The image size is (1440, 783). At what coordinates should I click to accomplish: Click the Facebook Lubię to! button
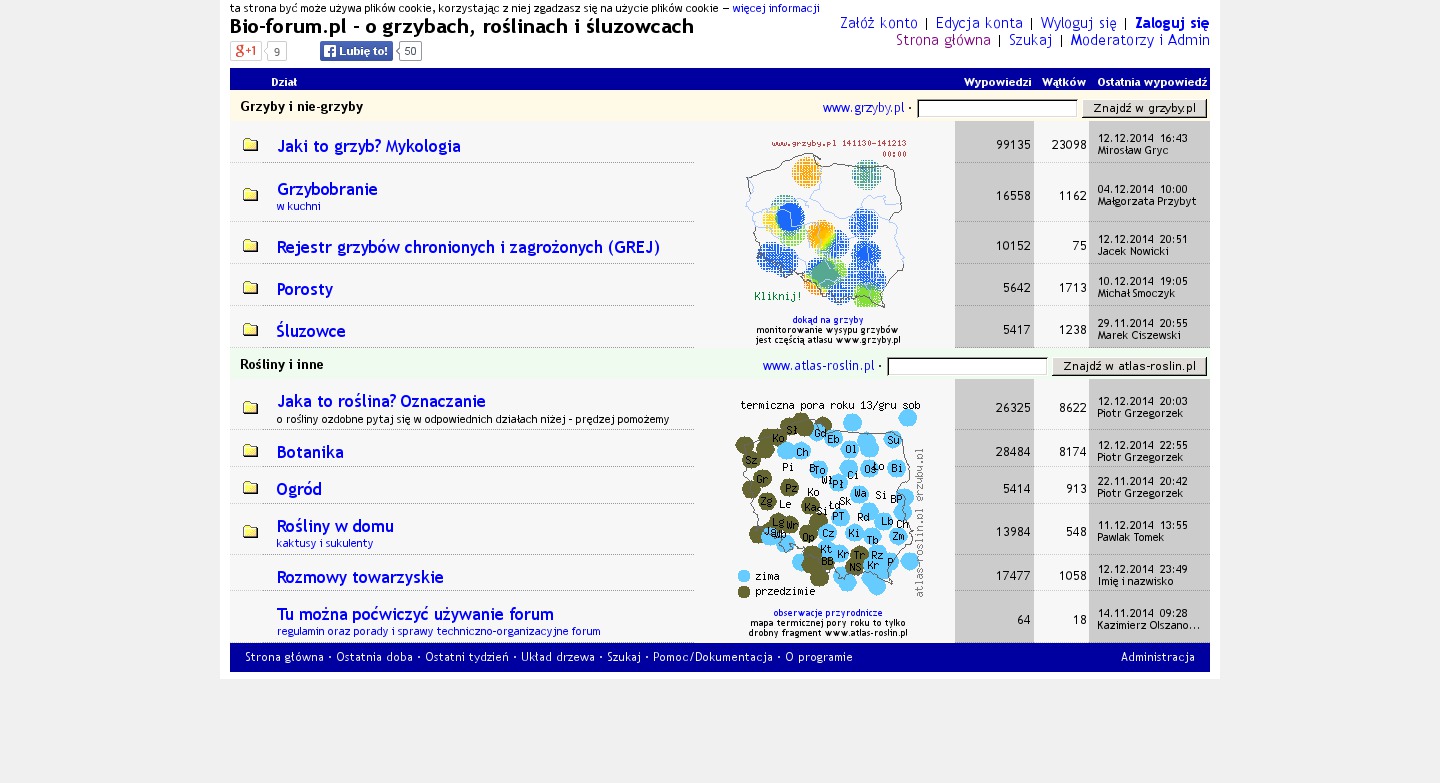356,51
